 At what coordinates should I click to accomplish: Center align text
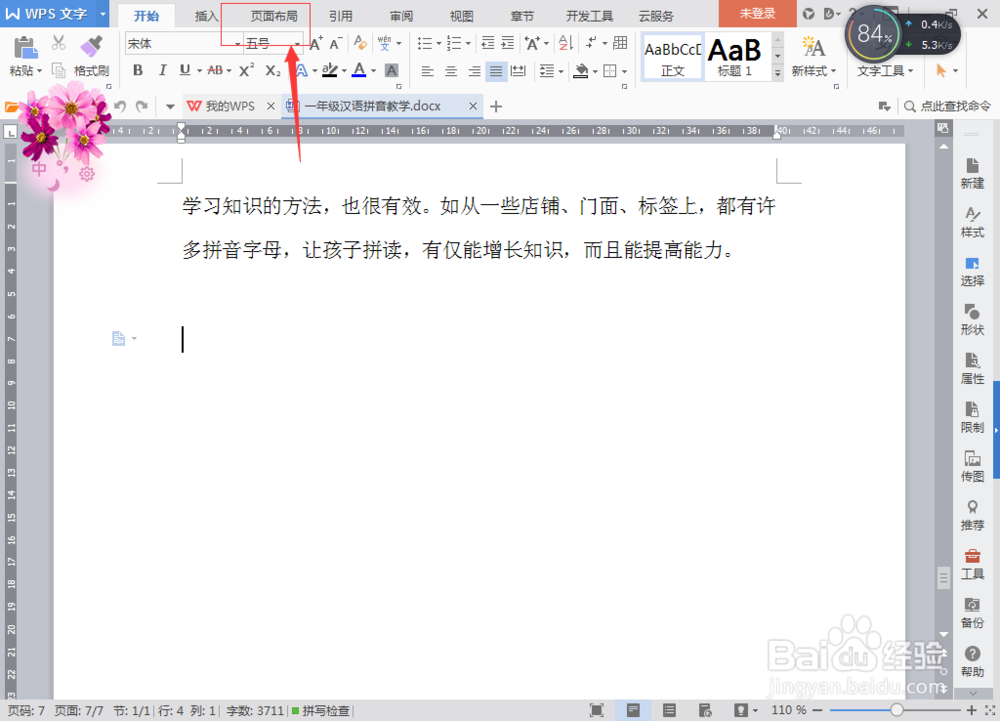click(x=451, y=71)
